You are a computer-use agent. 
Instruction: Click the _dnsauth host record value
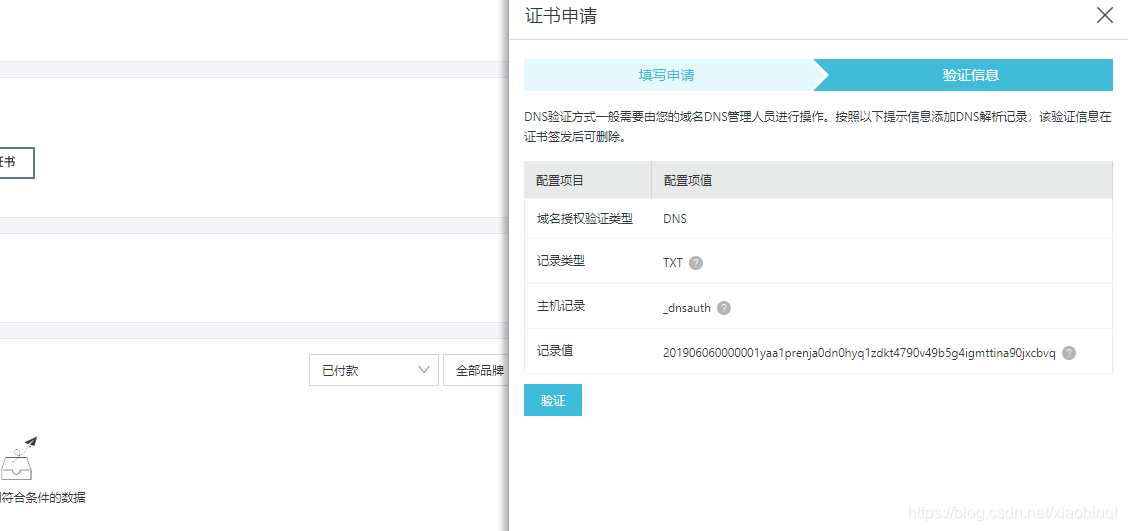687,308
